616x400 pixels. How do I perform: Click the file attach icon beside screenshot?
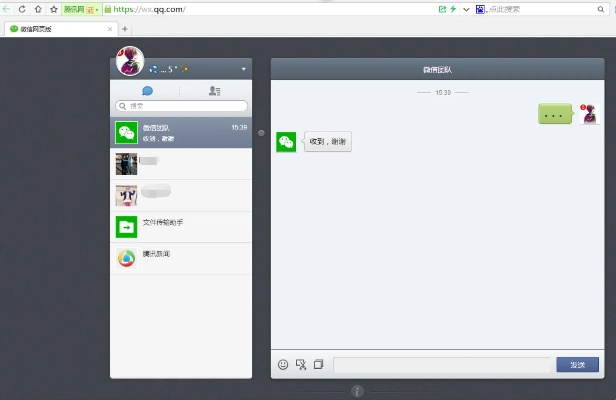click(318, 365)
